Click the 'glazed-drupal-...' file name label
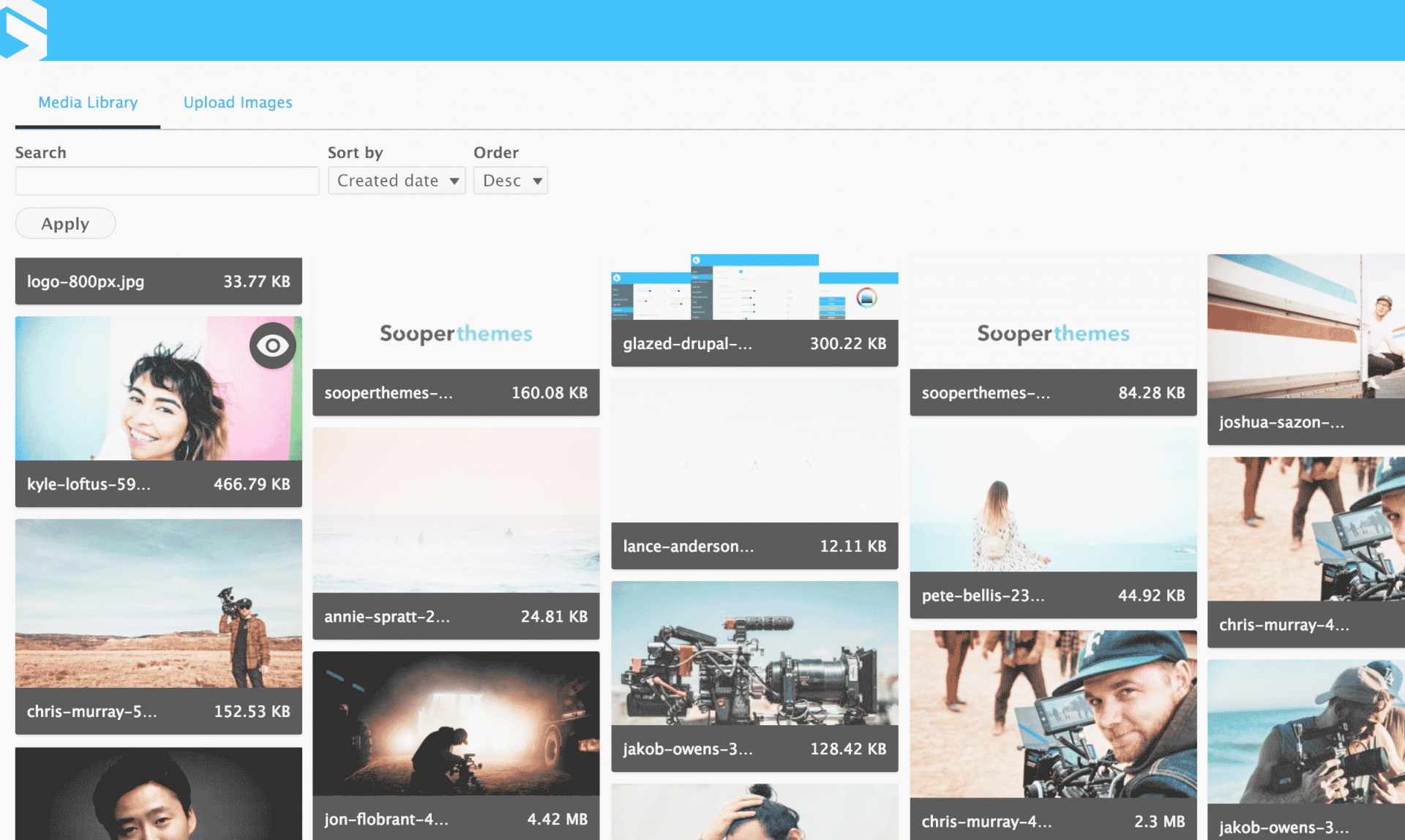This screenshot has width=1405, height=840. [687, 344]
